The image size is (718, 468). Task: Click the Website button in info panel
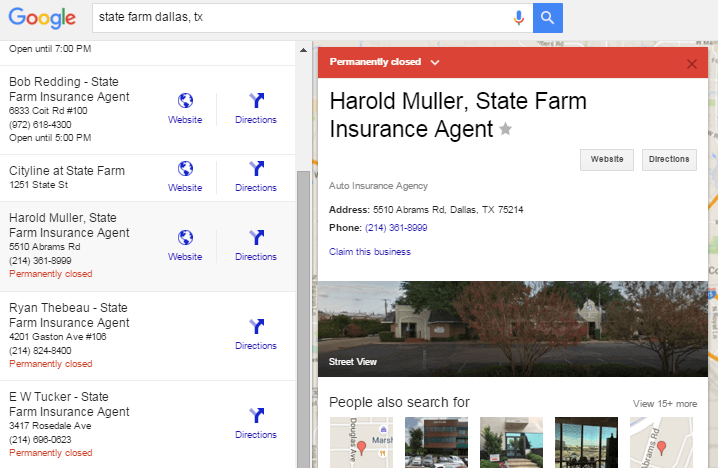pyautogui.click(x=607, y=159)
